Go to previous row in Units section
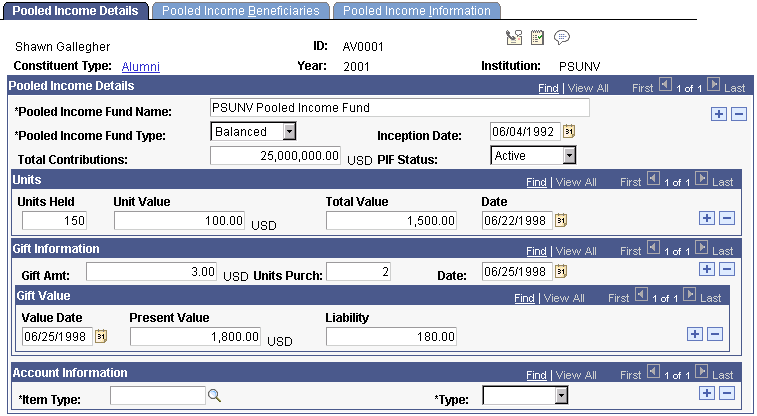This screenshot has height=416, width=757. 654,179
